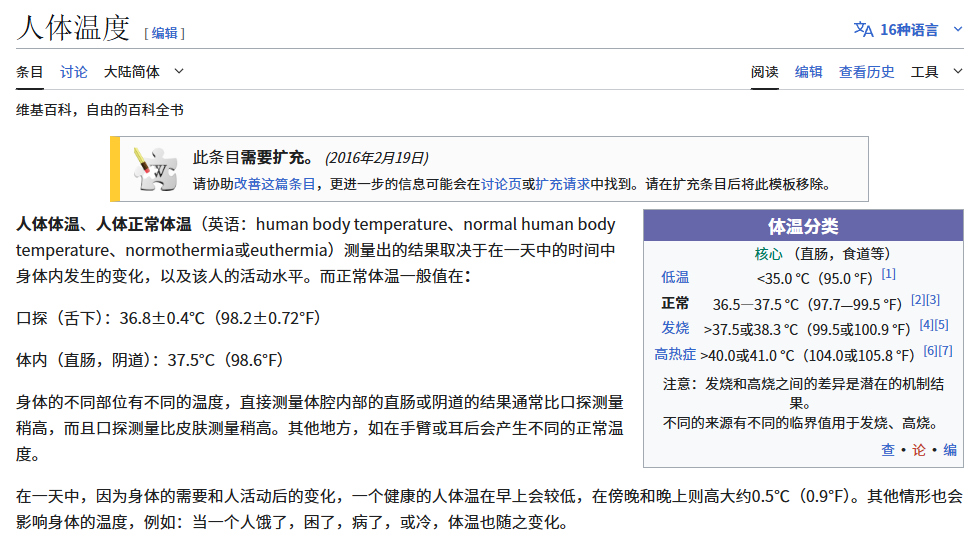The width and height of the screenshot is (971, 540).
Task: Click the wiki puzzle expansion icon
Action: point(156,169)
